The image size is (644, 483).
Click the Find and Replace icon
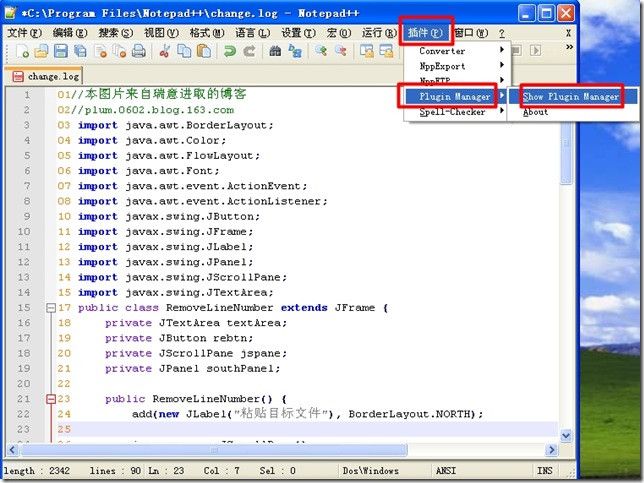click(x=295, y=51)
